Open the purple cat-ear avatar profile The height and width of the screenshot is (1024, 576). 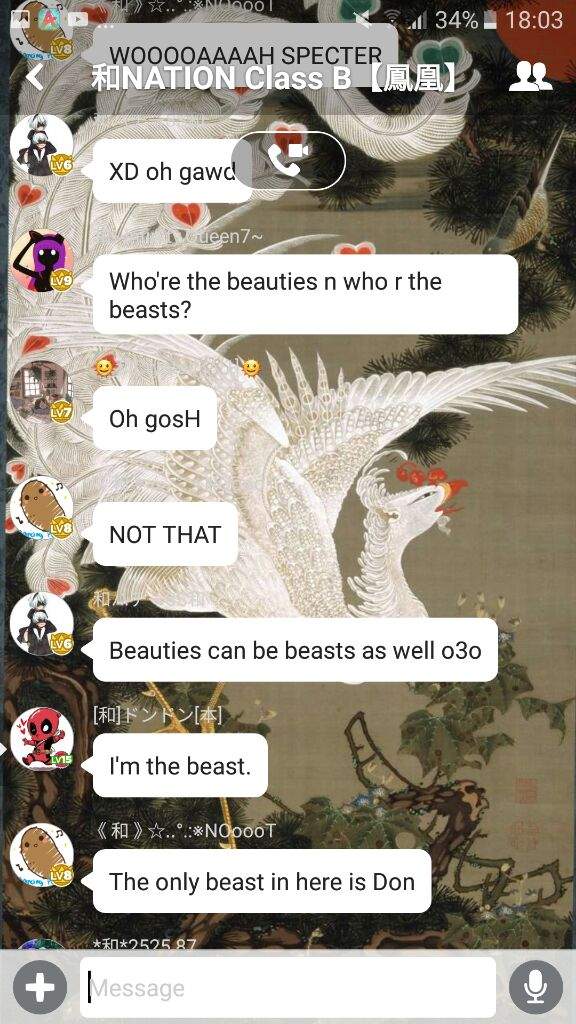point(42,261)
